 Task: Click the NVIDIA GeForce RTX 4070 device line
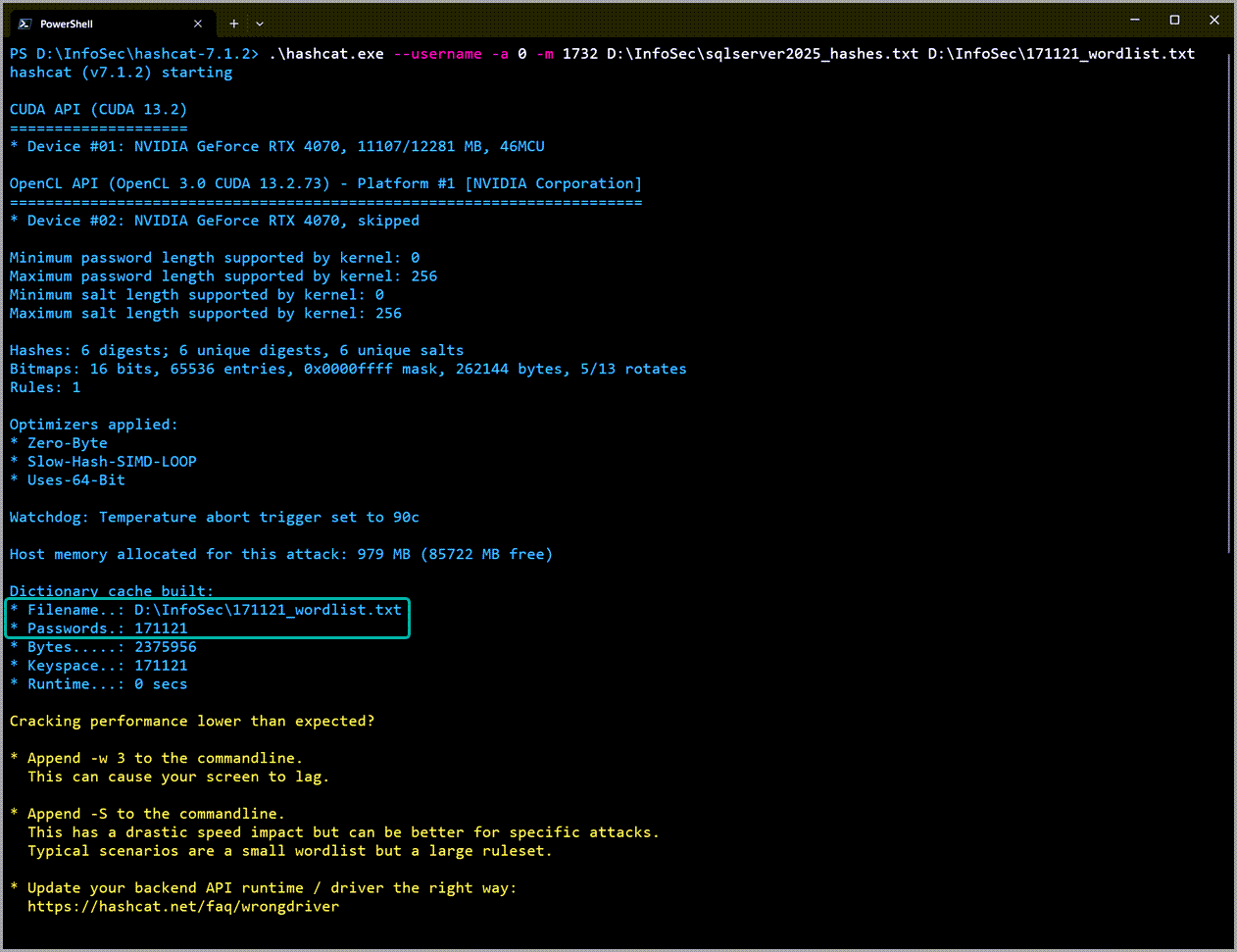point(274,145)
